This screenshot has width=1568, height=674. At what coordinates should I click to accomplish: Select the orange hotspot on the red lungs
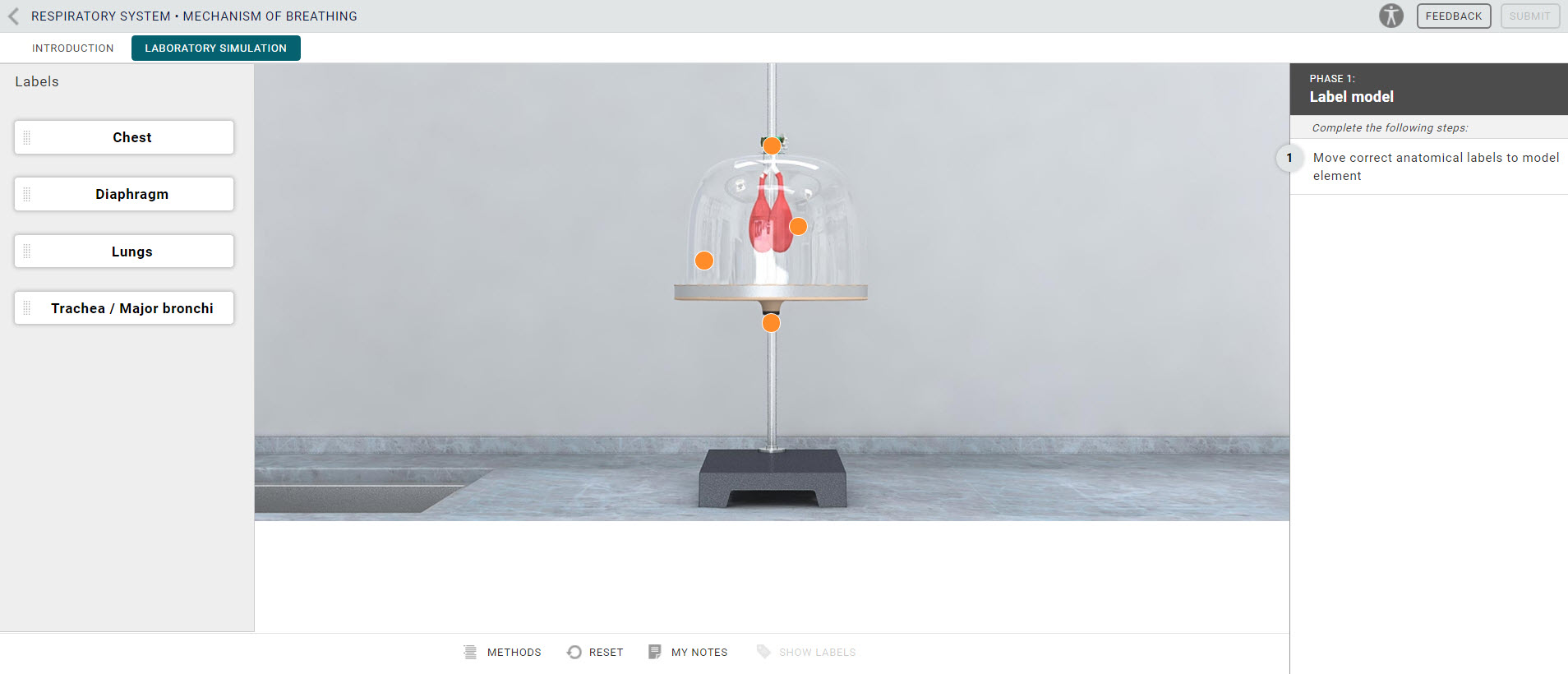tap(798, 226)
